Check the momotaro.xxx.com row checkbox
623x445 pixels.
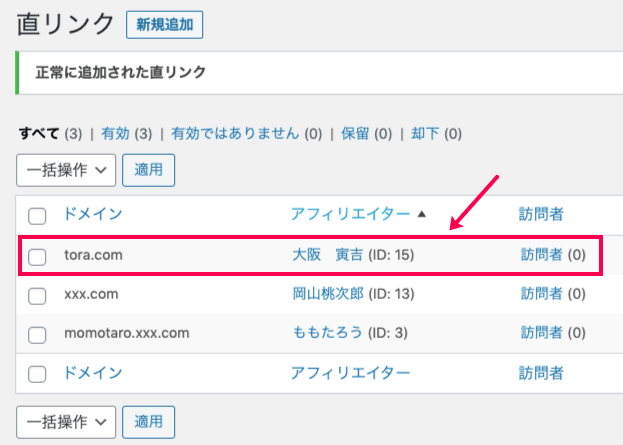tap(37, 335)
